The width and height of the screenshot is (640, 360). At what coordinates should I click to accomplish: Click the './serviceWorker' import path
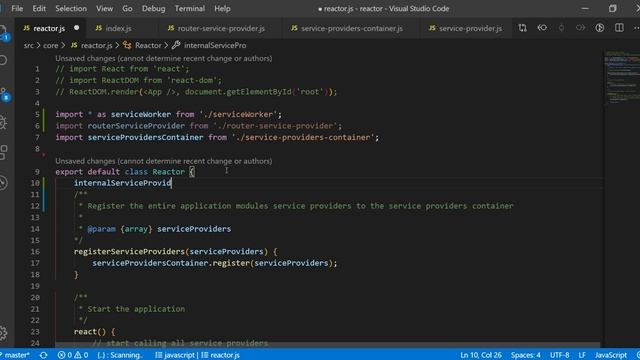[x=238, y=114]
